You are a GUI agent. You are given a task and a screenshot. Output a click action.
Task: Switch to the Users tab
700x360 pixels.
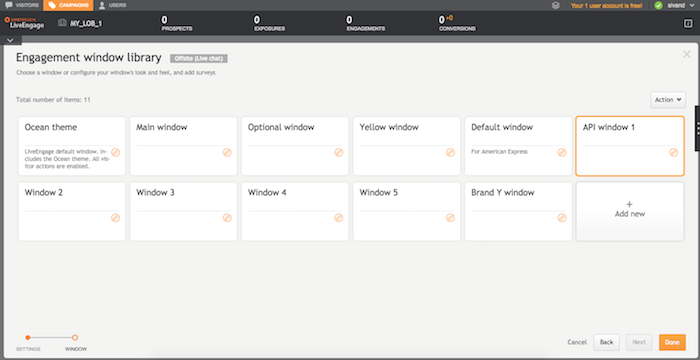(112, 5)
